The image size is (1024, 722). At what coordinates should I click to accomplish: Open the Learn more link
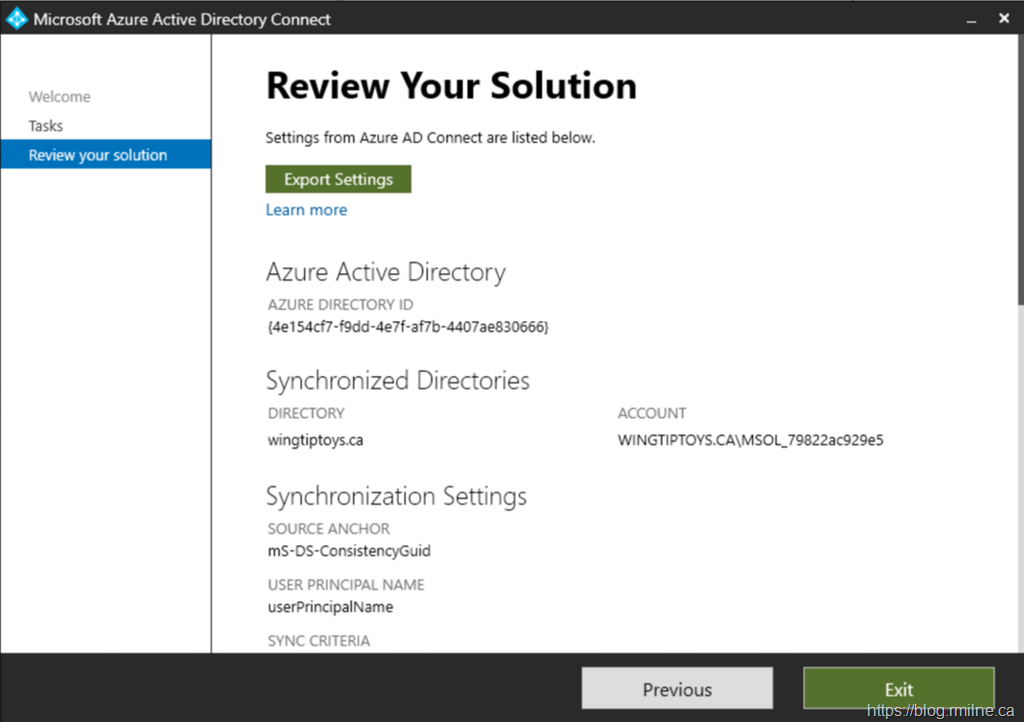(x=306, y=210)
